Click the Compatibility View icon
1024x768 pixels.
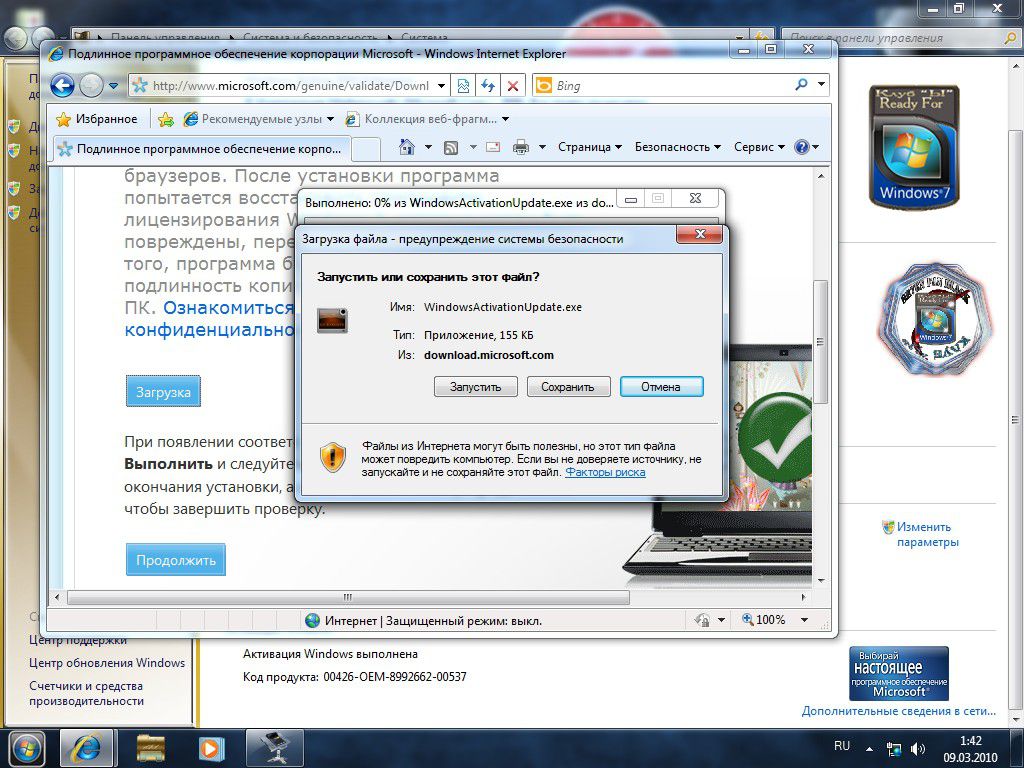tap(463, 86)
